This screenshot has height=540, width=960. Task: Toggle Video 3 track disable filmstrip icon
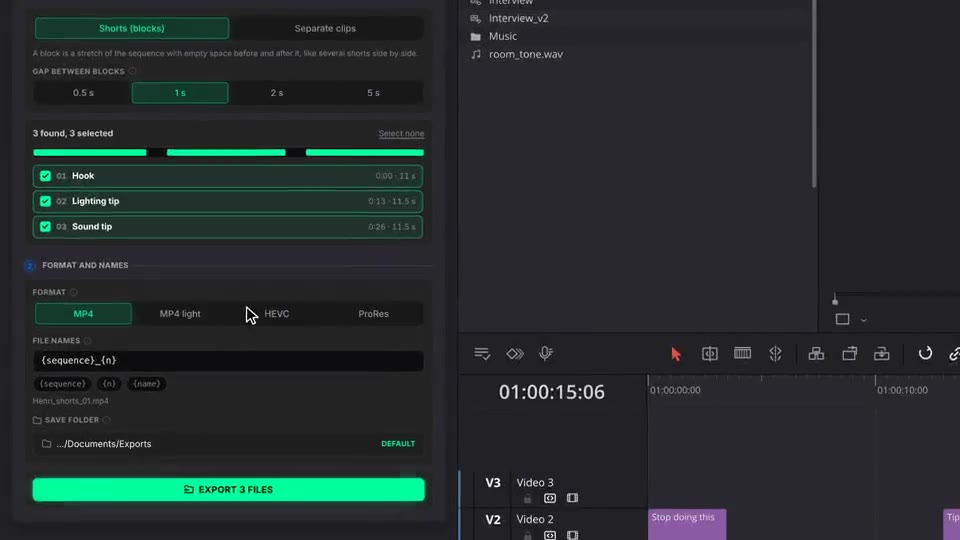pos(572,498)
